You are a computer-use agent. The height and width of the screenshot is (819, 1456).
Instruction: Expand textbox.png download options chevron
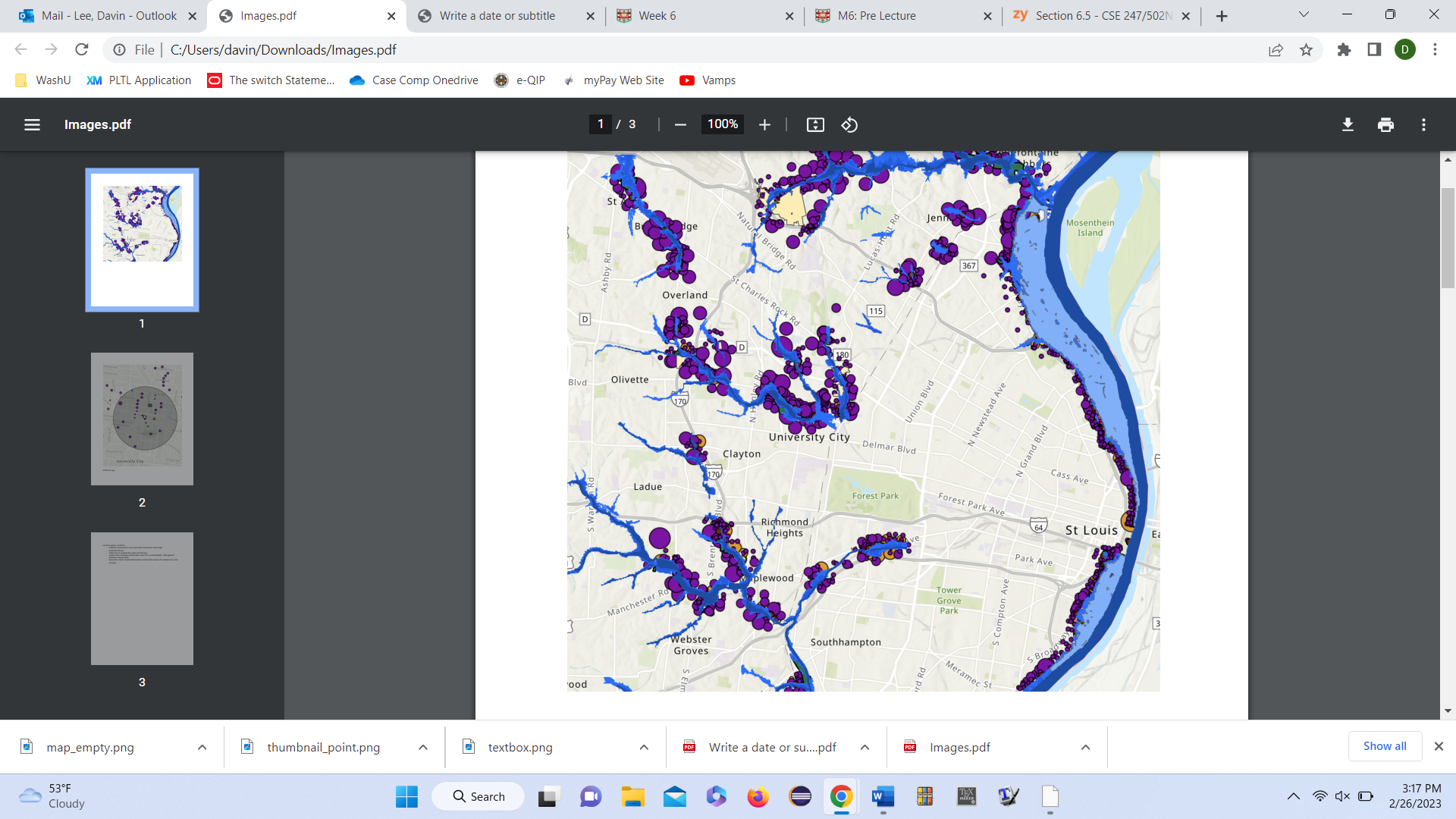click(x=644, y=747)
